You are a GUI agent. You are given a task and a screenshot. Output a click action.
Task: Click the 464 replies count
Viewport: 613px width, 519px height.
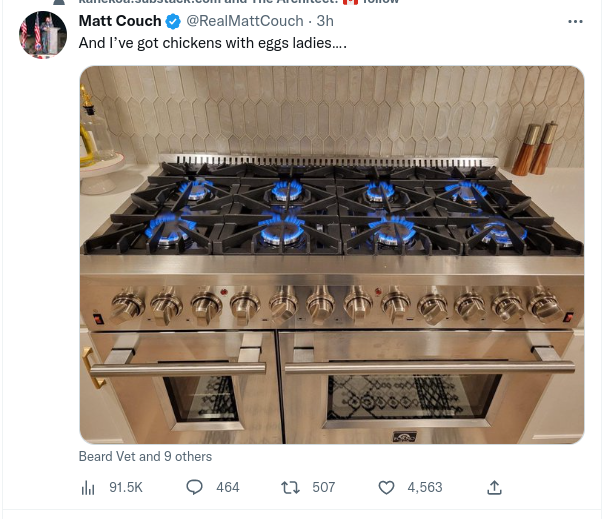227,487
